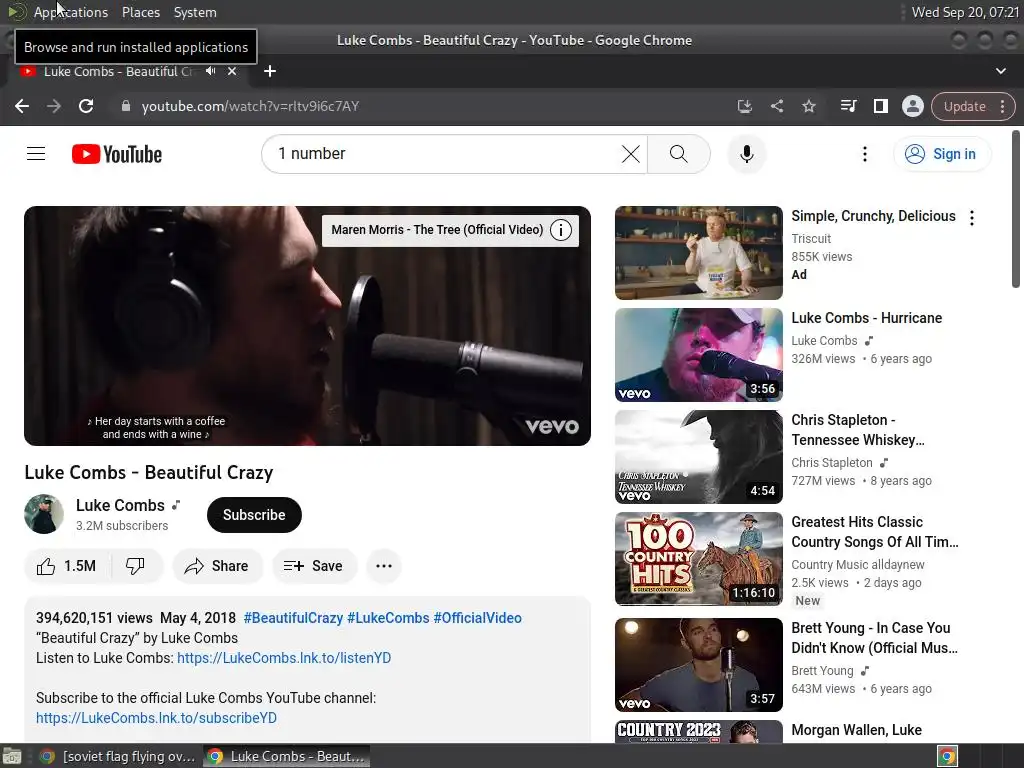Image resolution: width=1024 pixels, height=768 pixels.
Task: Open the Places menu
Action: tap(141, 12)
